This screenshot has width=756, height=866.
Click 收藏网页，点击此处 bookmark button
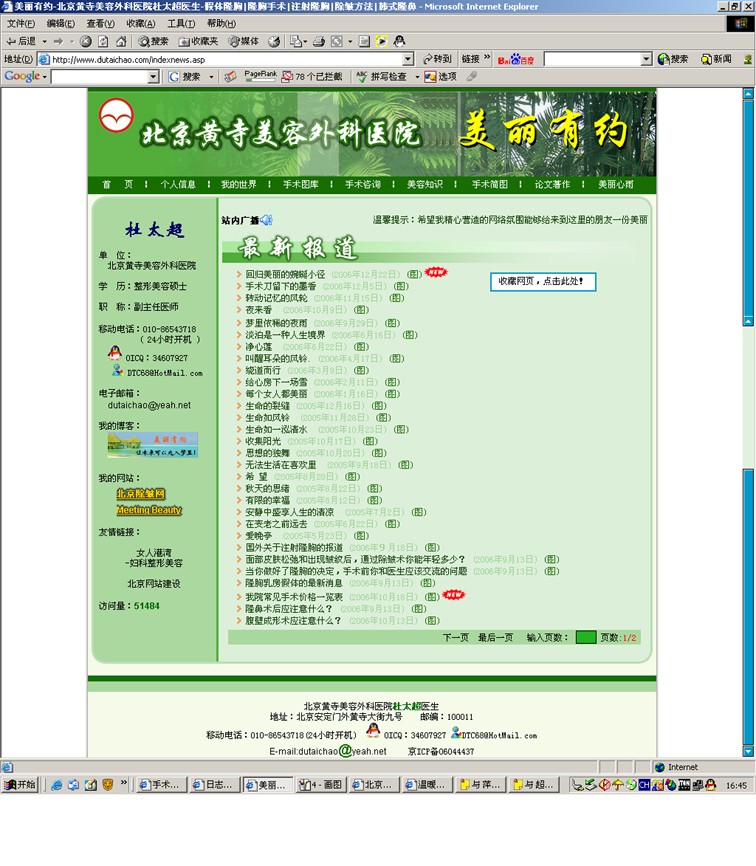pyautogui.click(x=542, y=282)
